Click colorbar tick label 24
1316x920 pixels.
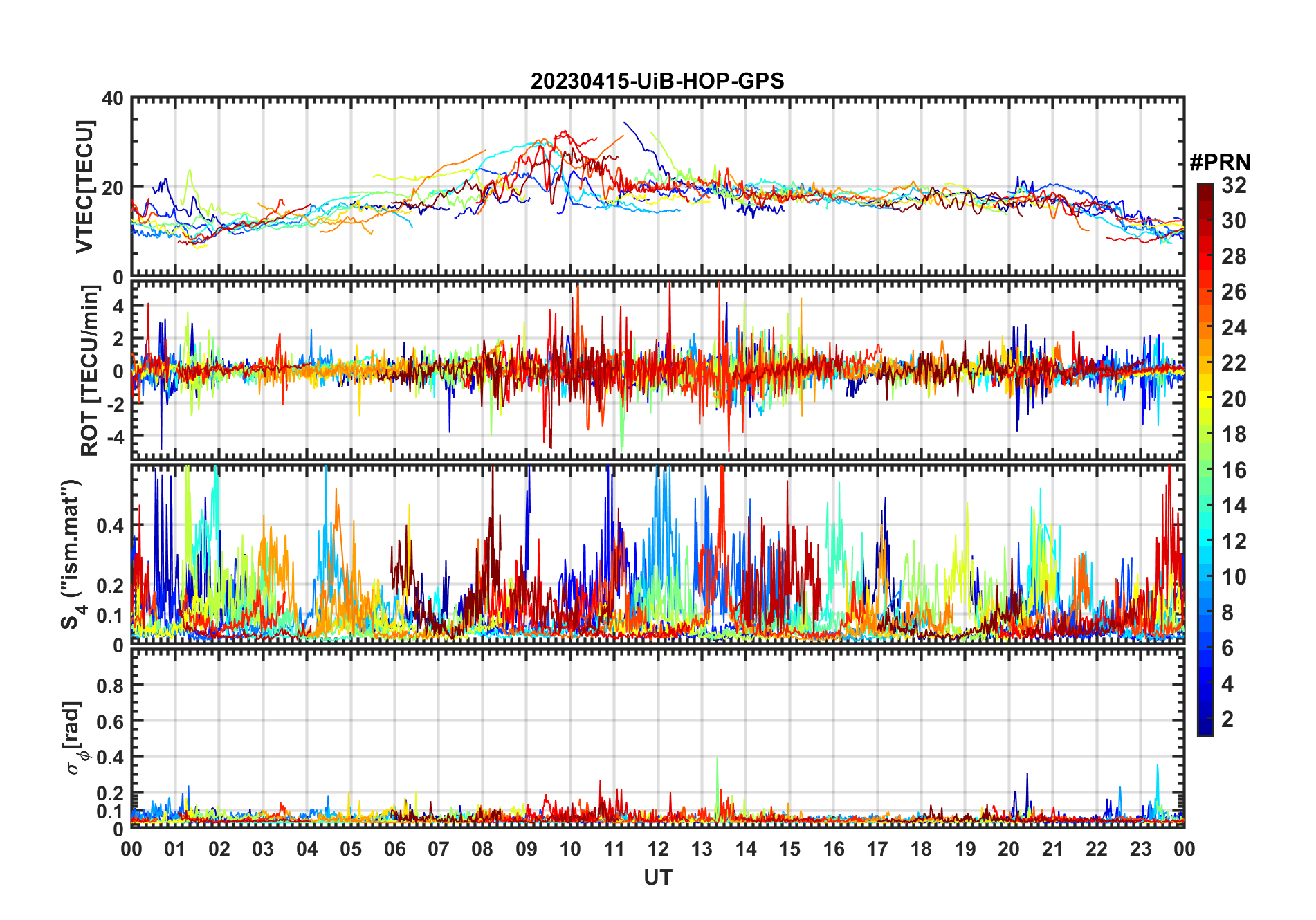point(1234,328)
